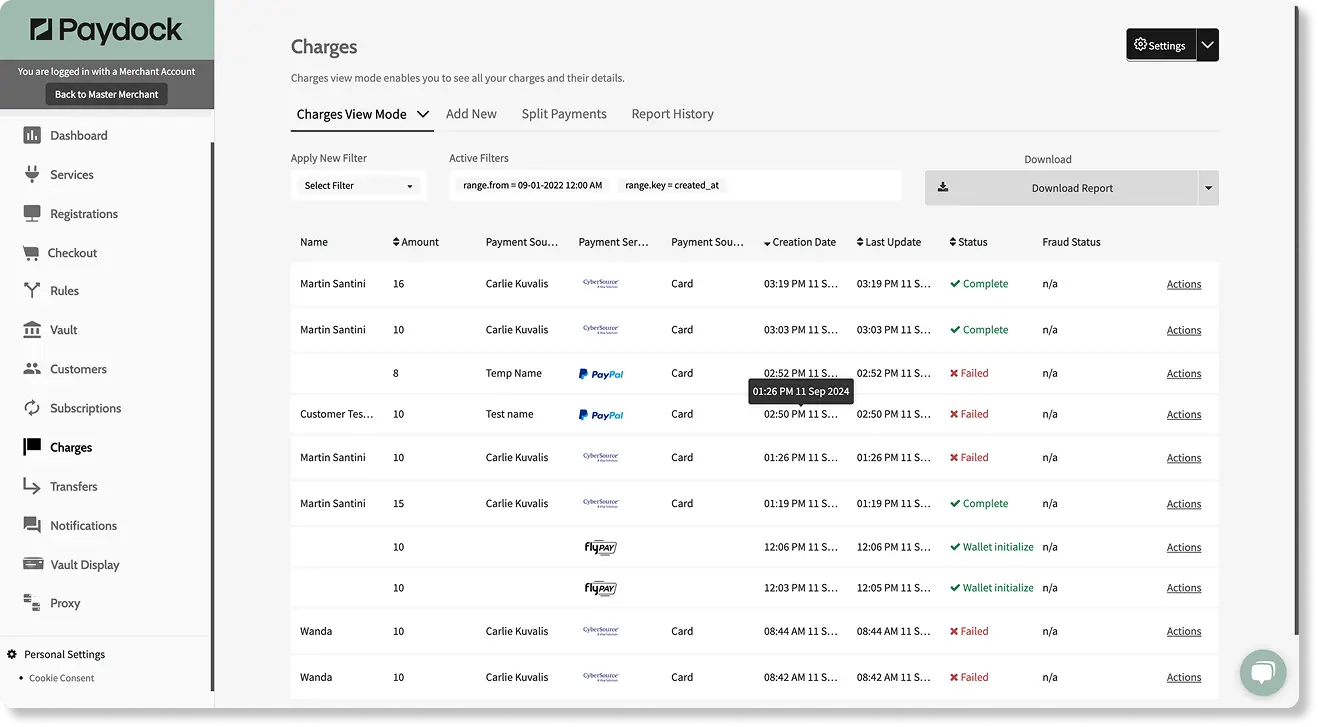Sort table by Creation Date column
The image size is (1318, 727).
coord(800,242)
